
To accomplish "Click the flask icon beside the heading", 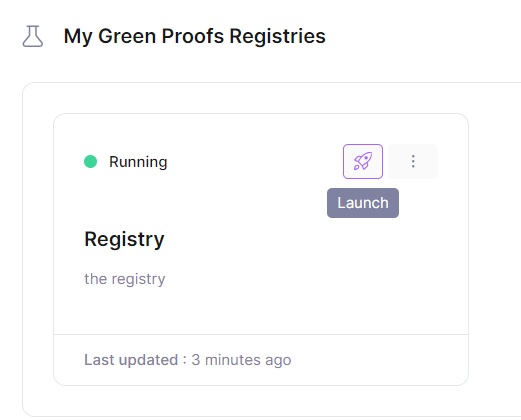I will tap(33, 36).
